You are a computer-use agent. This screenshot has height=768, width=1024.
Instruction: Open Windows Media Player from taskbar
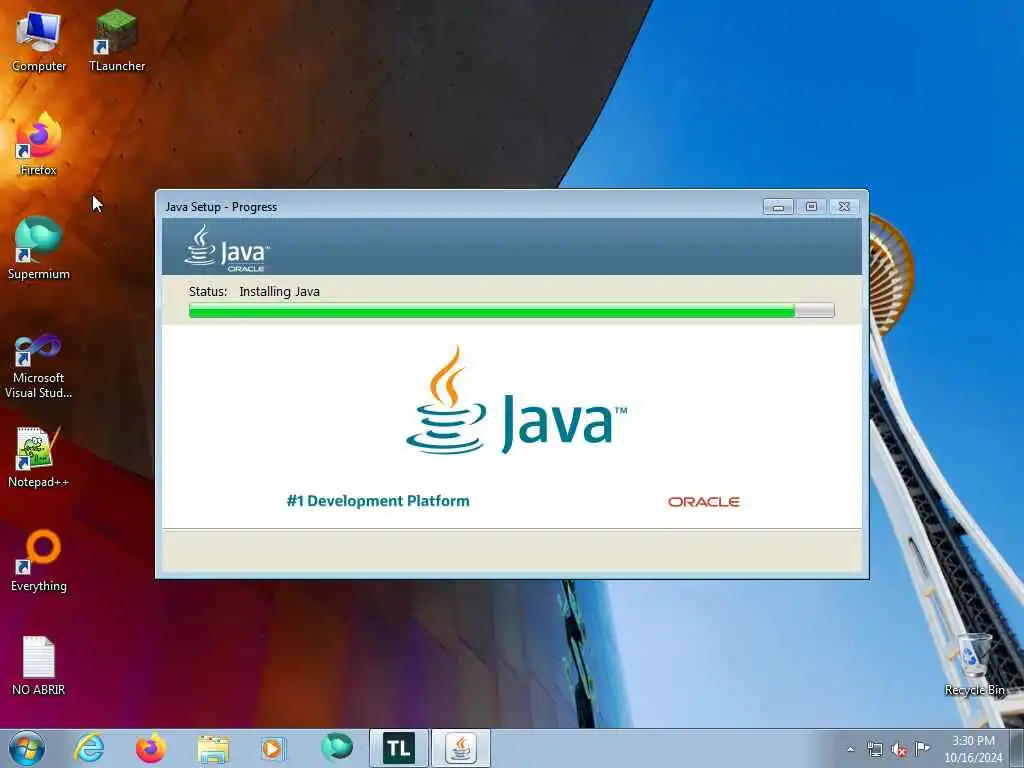click(x=274, y=748)
